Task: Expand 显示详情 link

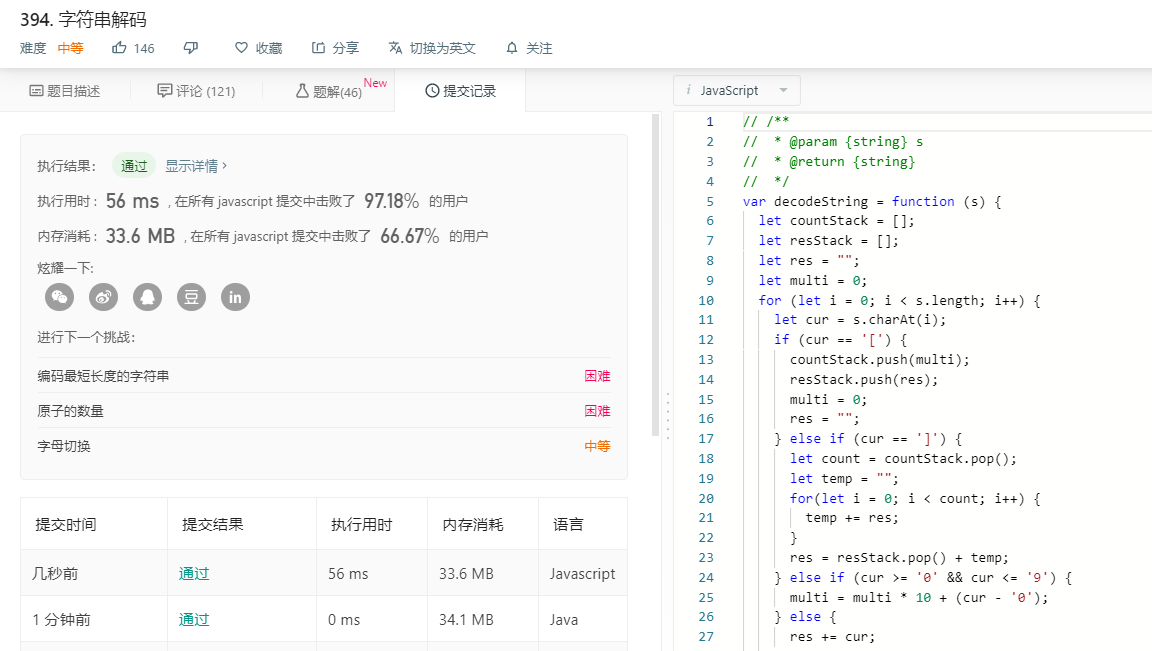Action: coord(195,166)
